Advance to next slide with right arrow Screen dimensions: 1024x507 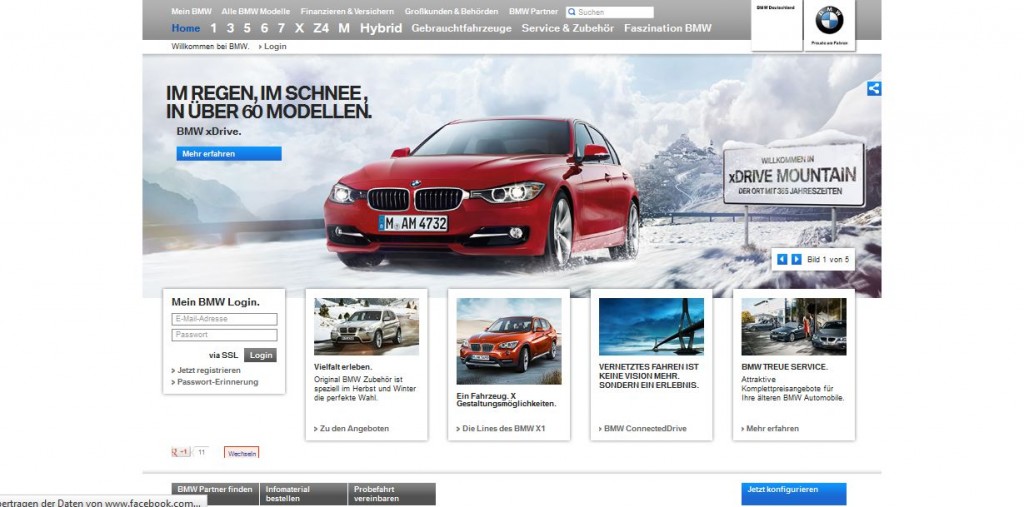[x=796, y=259]
